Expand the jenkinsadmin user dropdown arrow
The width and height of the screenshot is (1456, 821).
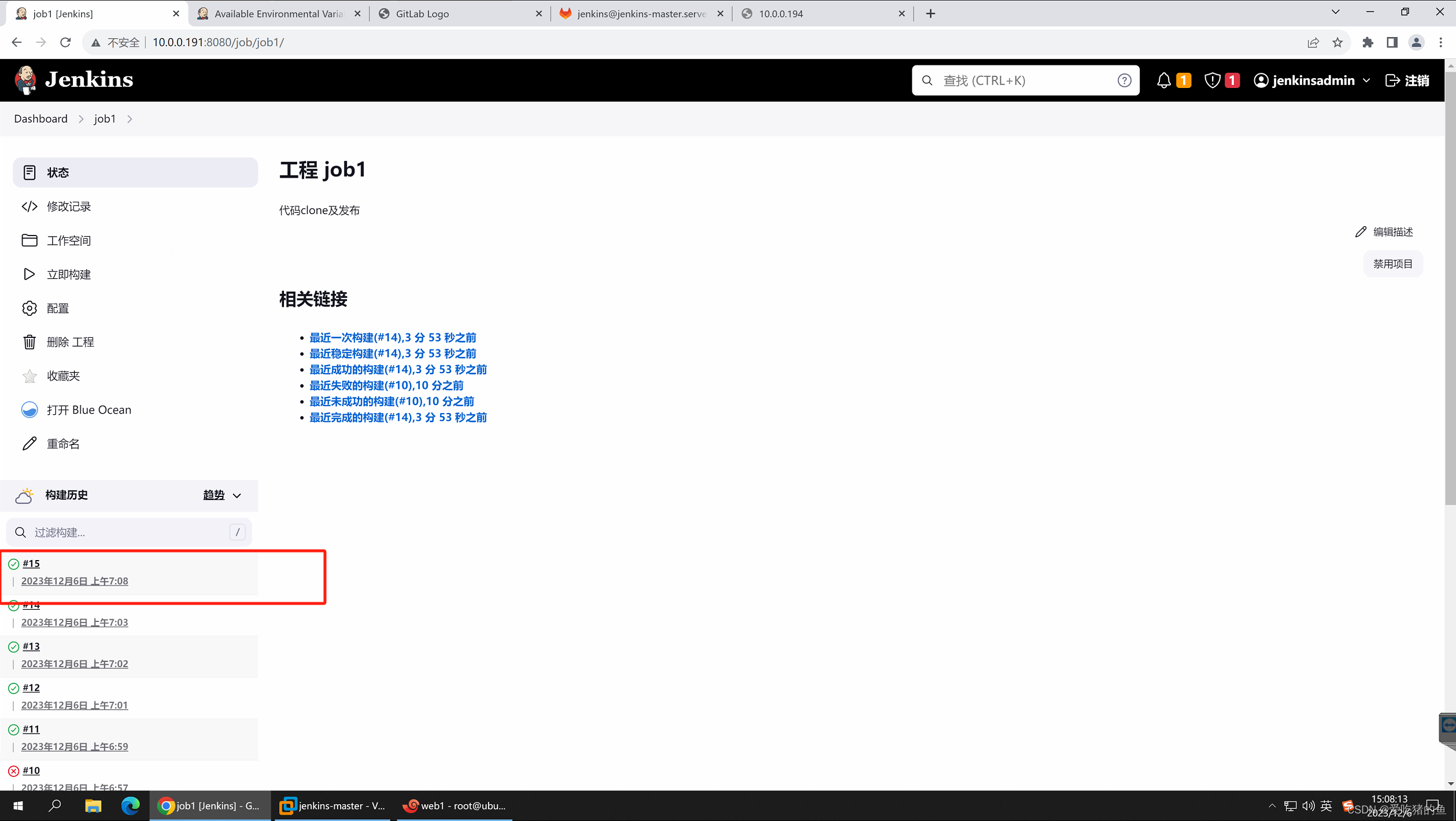tap(1367, 80)
